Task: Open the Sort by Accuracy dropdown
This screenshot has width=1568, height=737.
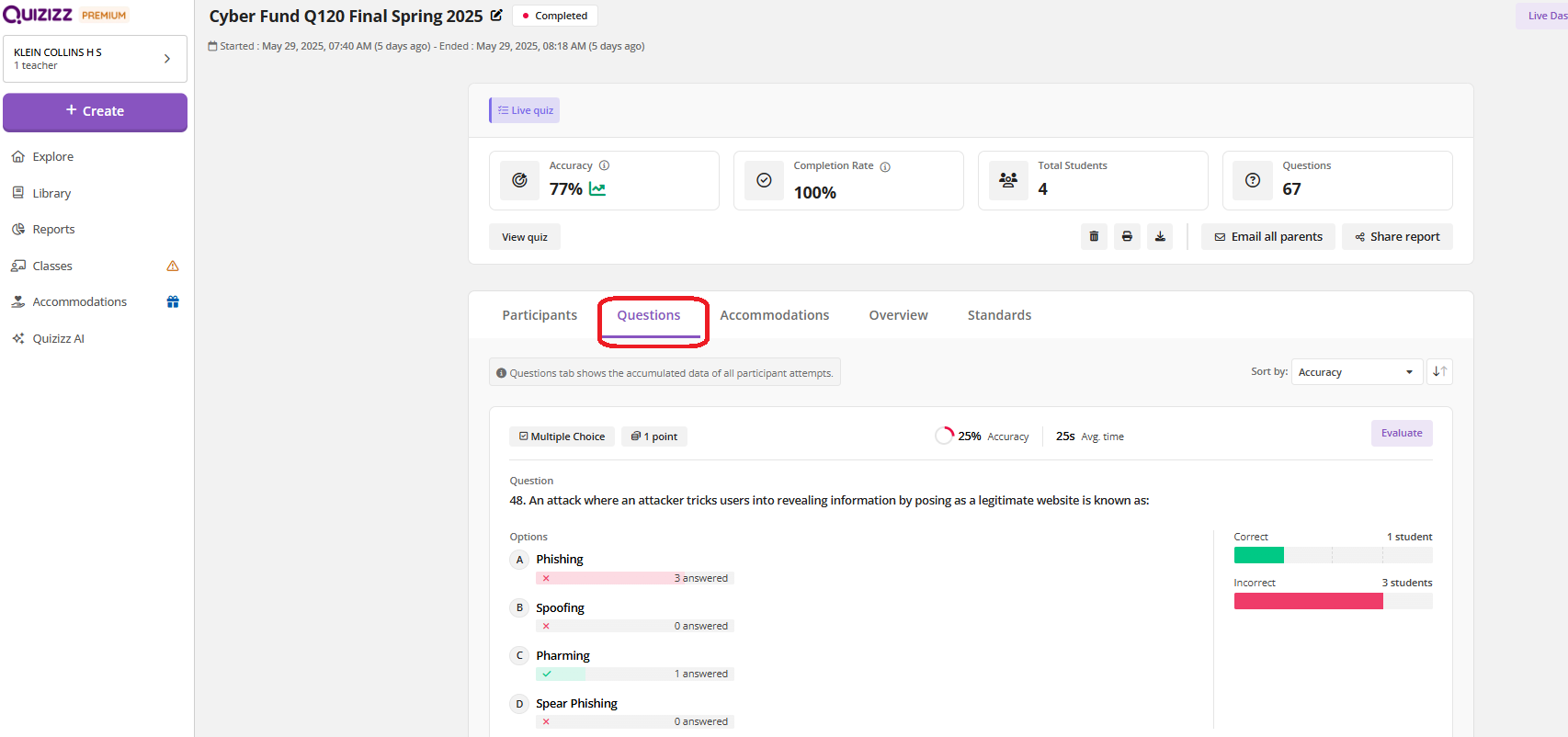Action: (x=1356, y=372)
